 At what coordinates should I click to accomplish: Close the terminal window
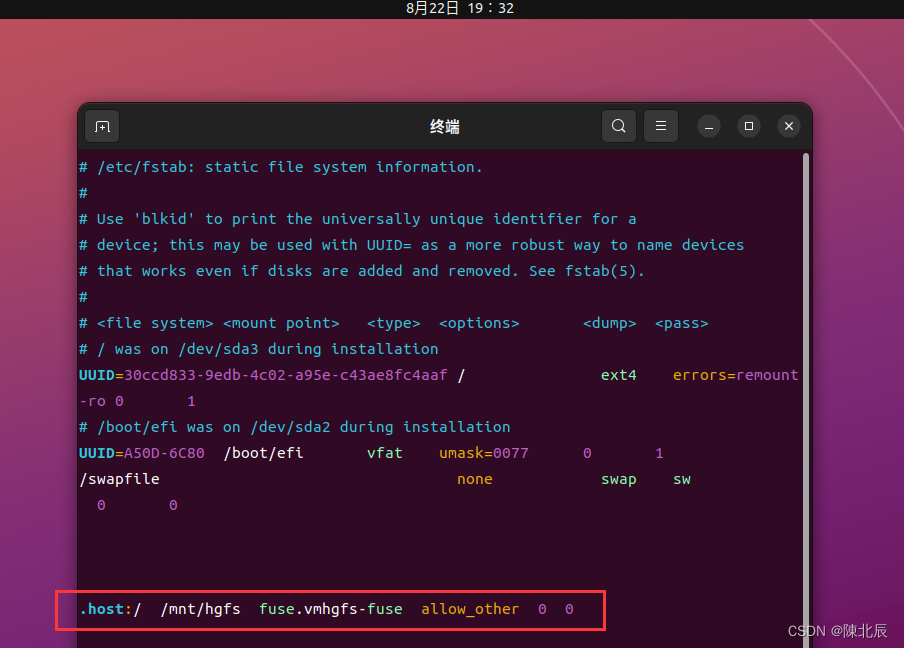(x=789, y=126)
